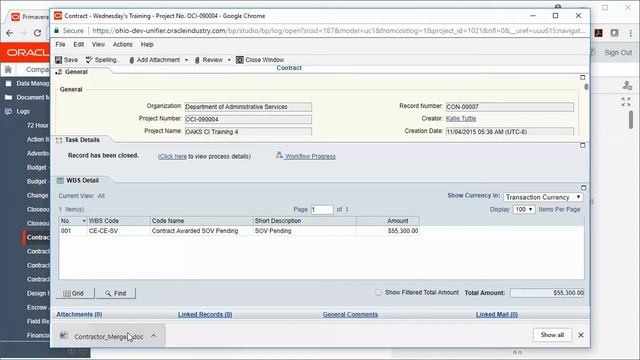Open the Actions menu
Image resolution: width=640 pixels, height=360 pixels.
point(122,44)
